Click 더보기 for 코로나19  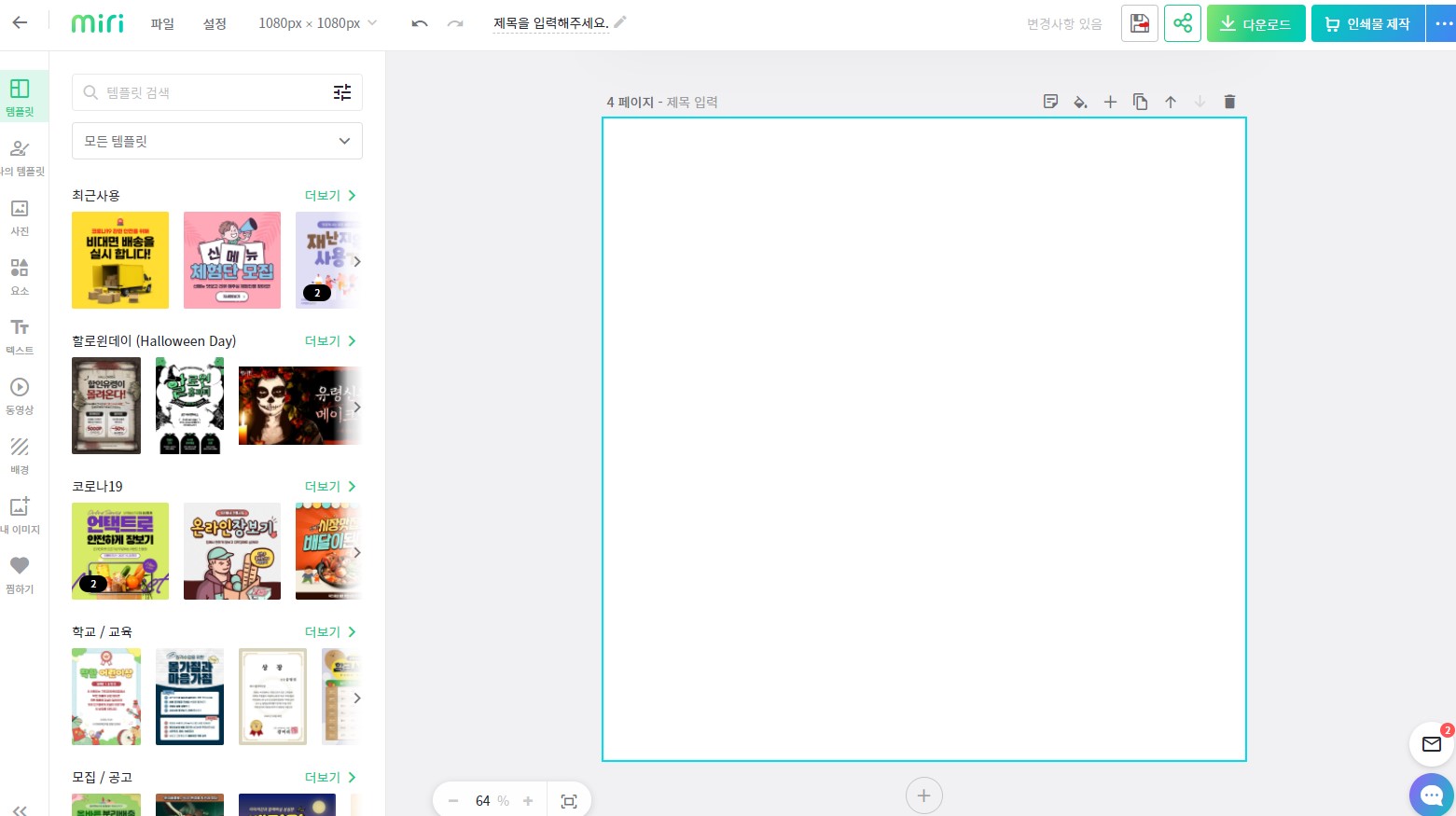tap(330, 486)
